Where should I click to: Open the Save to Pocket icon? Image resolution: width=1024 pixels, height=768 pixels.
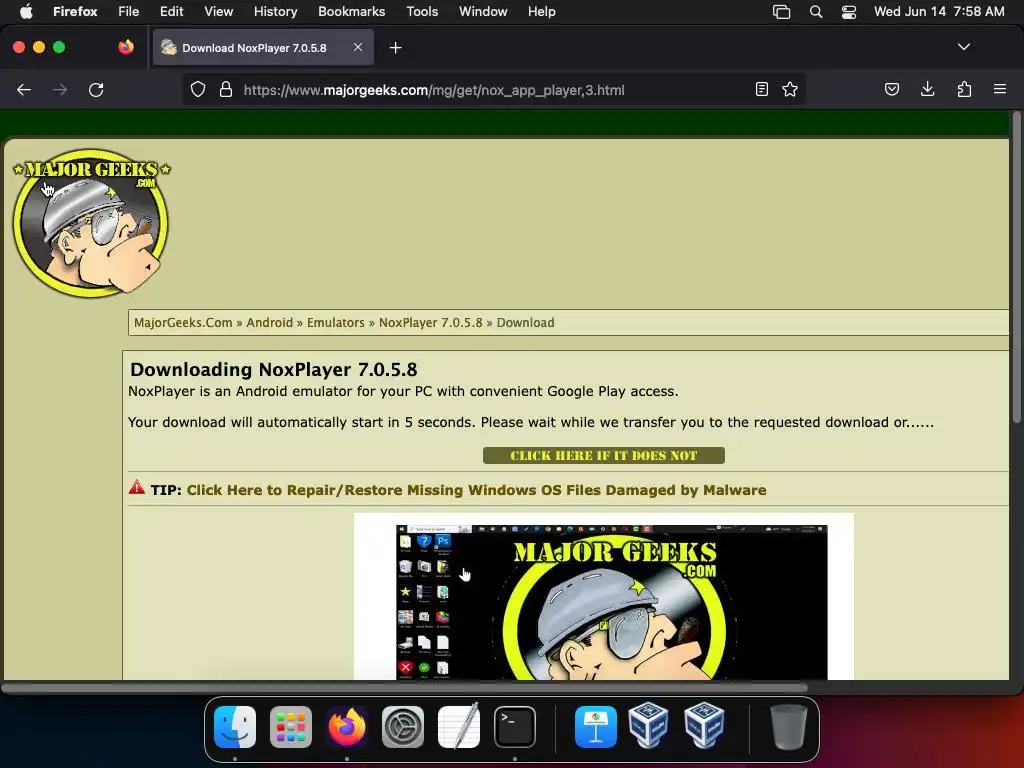(891, 89)
